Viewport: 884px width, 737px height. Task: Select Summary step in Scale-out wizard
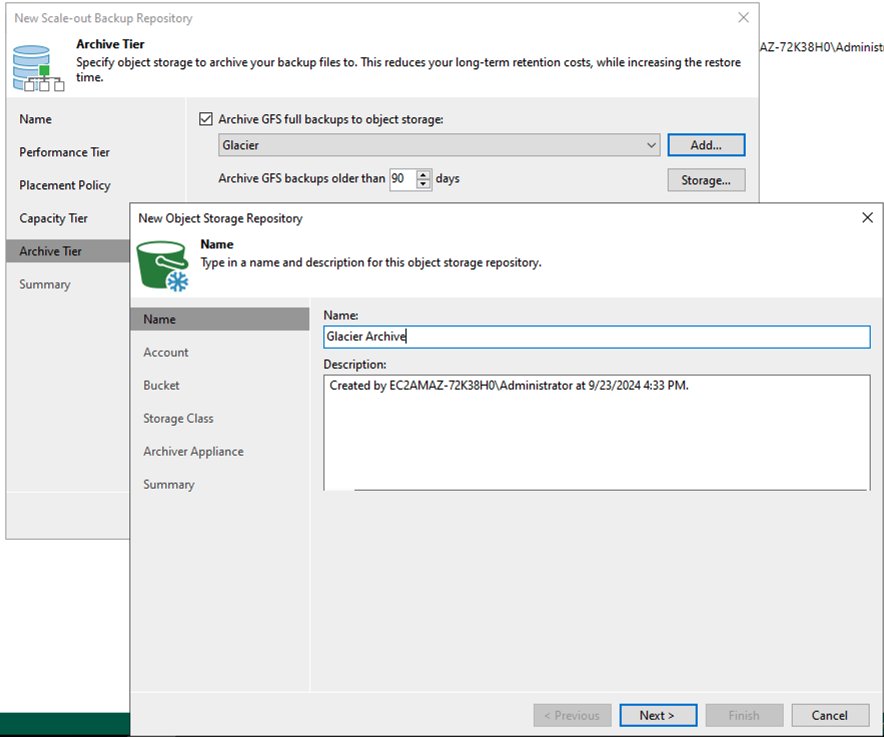tap(45, 284)
